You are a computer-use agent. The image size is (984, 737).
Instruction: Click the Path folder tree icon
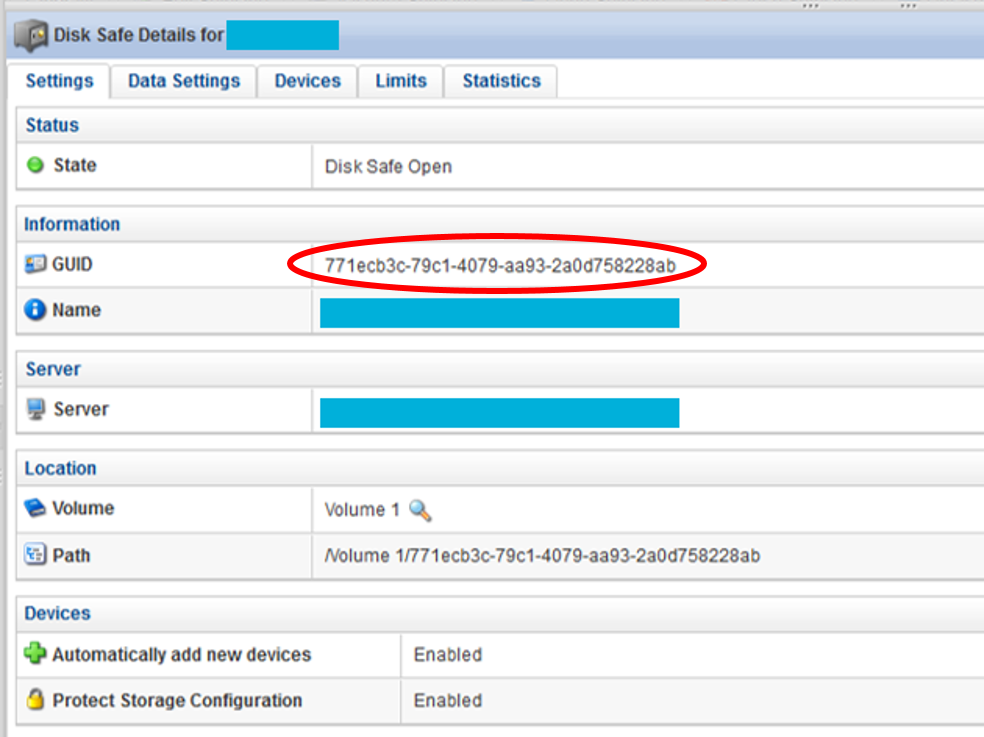[x=35, y=555]
